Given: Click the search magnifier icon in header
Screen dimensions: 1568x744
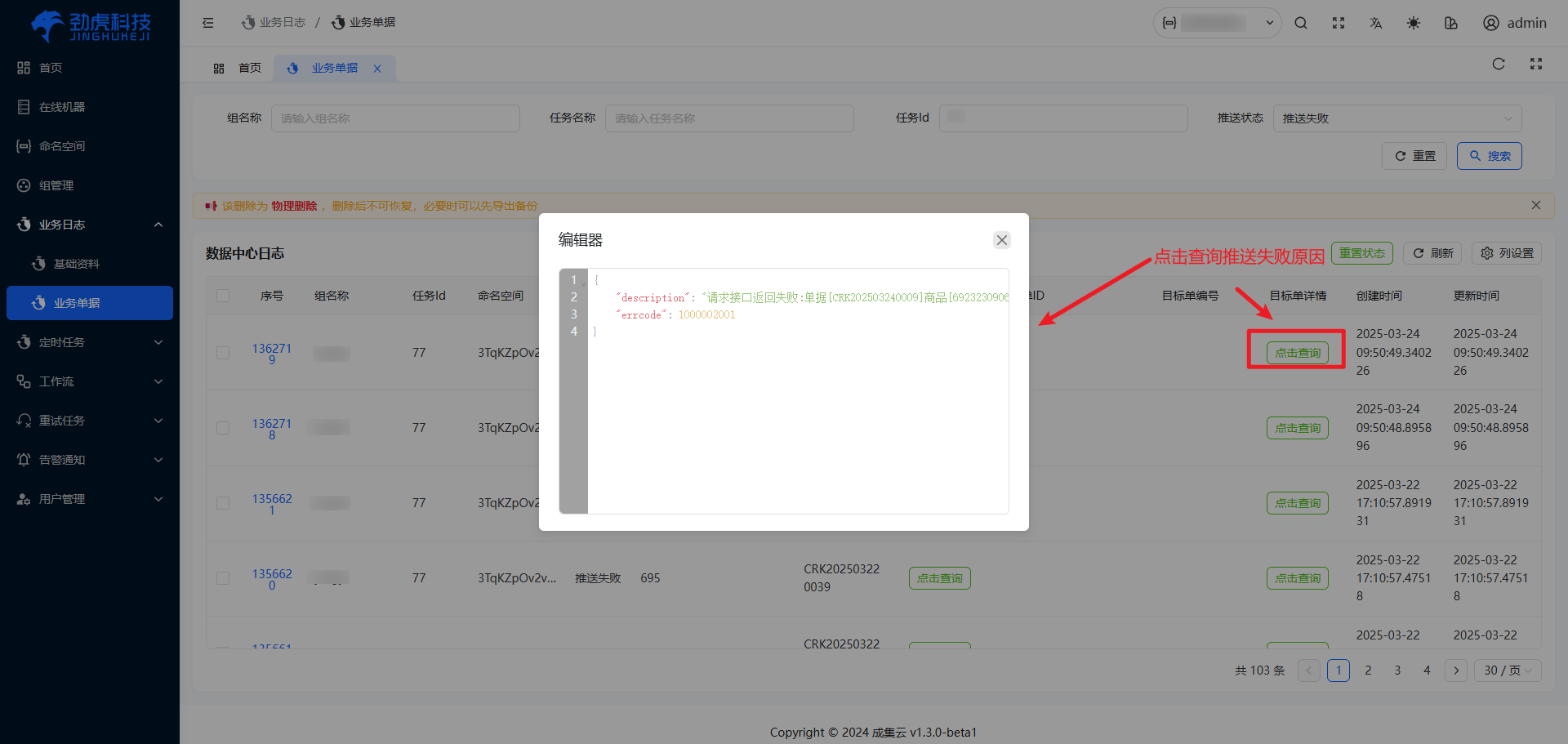Looking at the screenshot, I should tap(1301, 23).
